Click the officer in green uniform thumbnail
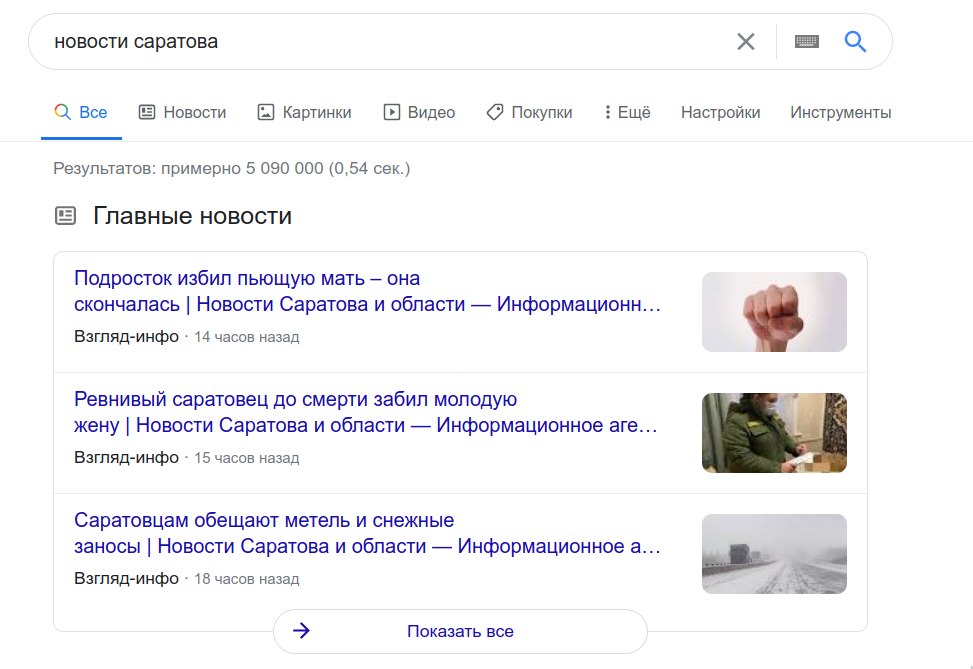973x669 pixels. (x=774, y=433)
